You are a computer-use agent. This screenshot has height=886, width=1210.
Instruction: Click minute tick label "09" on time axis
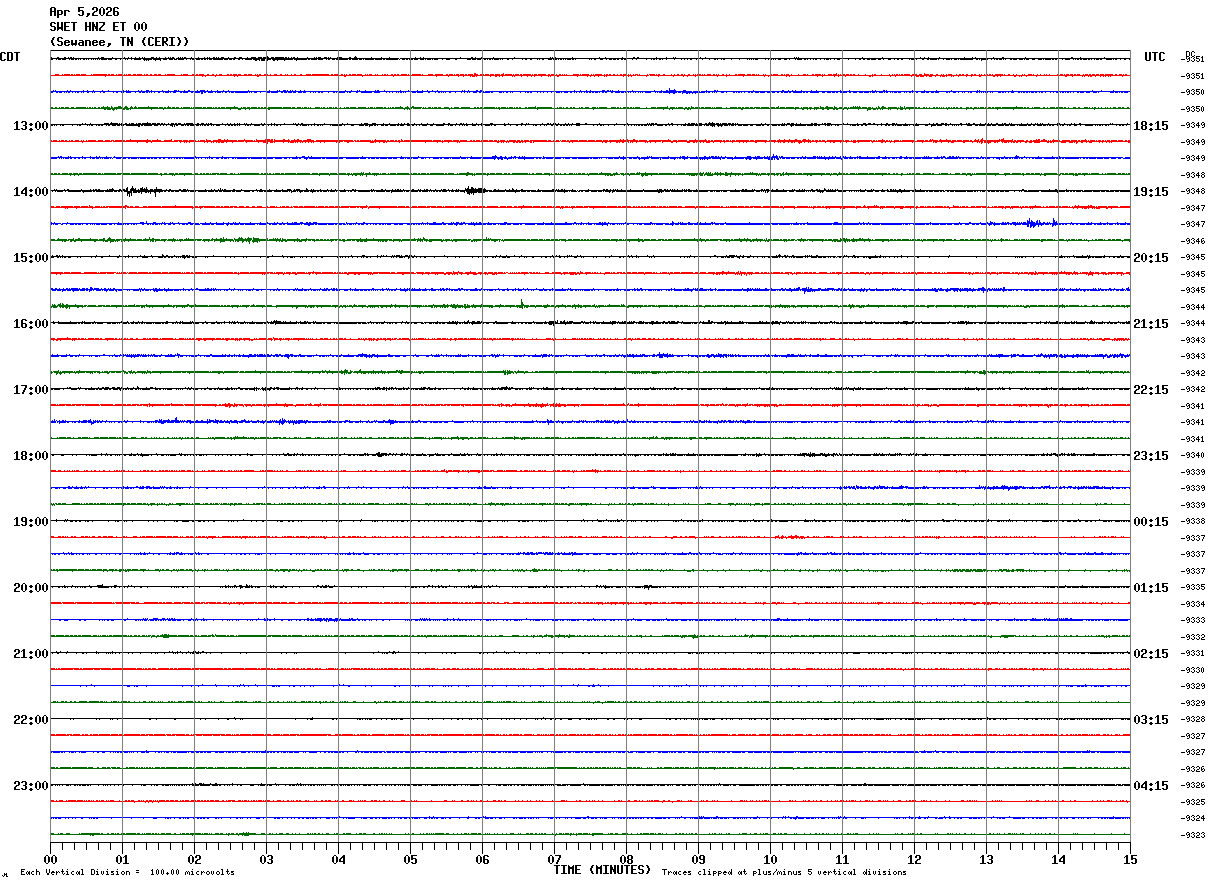[x=698, y=859]
